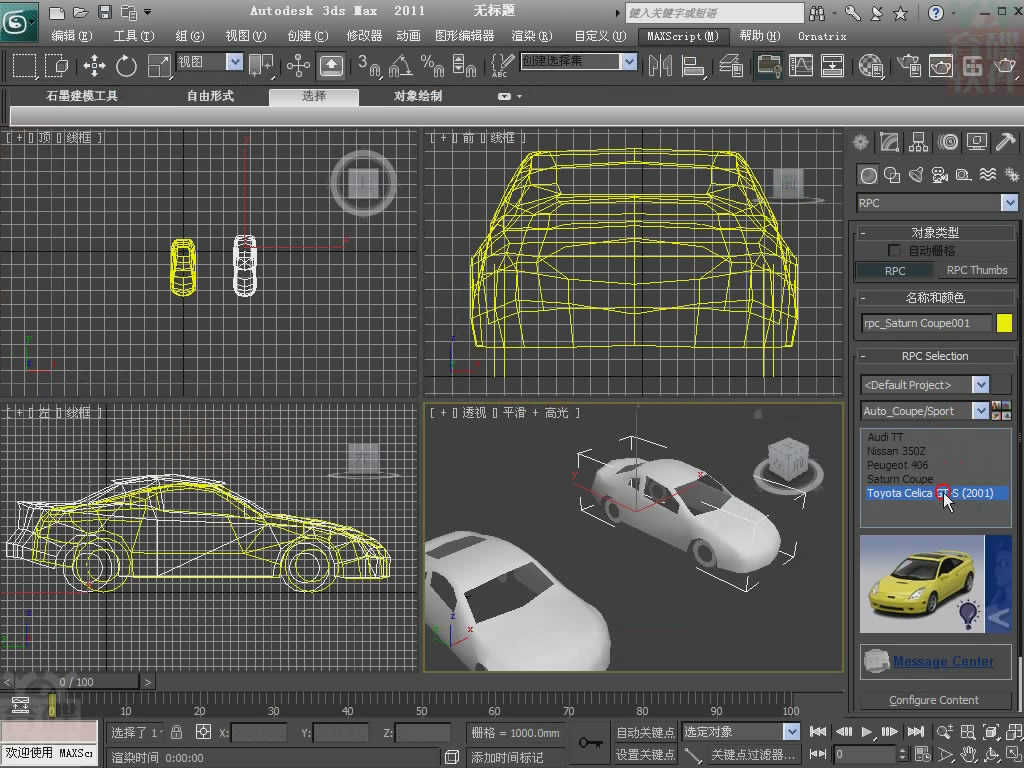Click the Use Pivot Point Center icon
Screen dimensions: 1024x768
261,65
